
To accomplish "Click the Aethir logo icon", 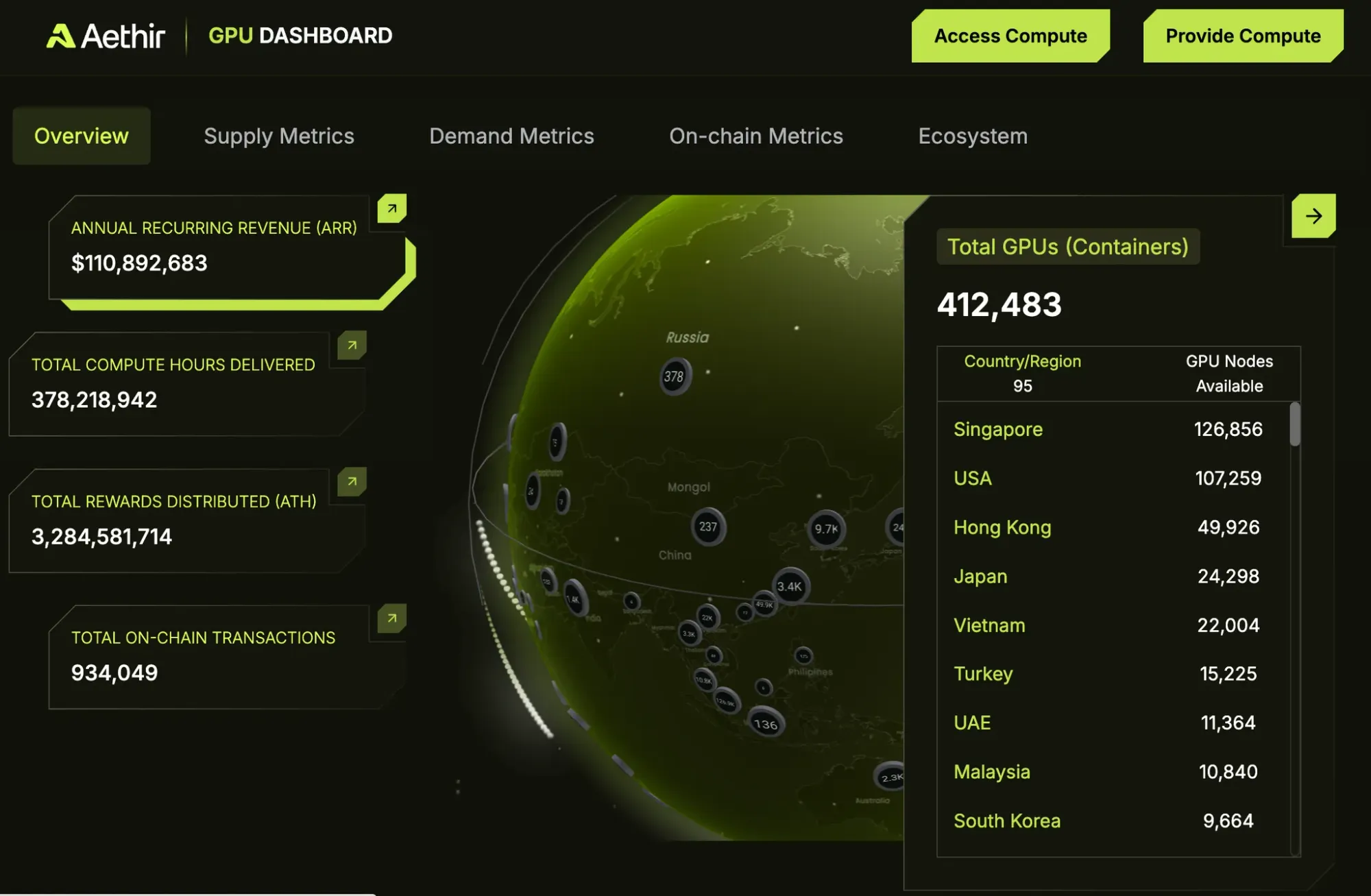I will 60,36.
